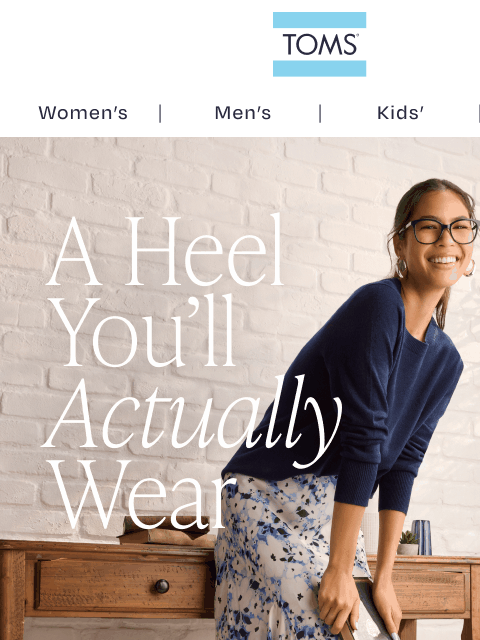The image size is (480, 640).
Task: Go to the Kids' section
Action: (x=400, y=113)
